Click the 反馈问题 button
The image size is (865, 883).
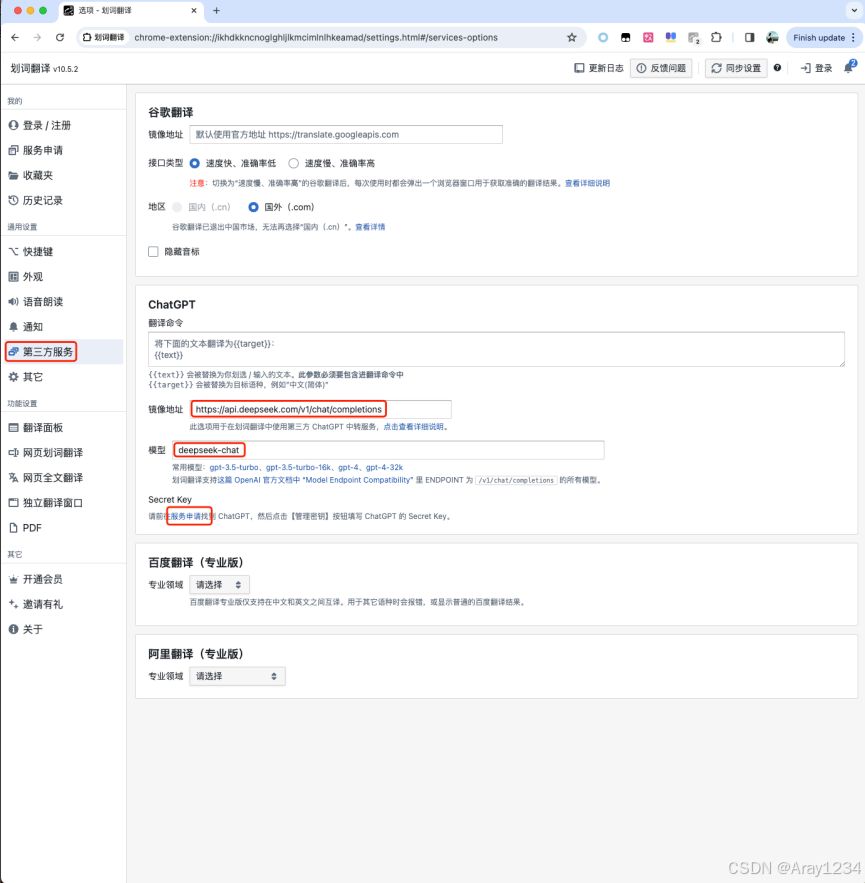661,68
